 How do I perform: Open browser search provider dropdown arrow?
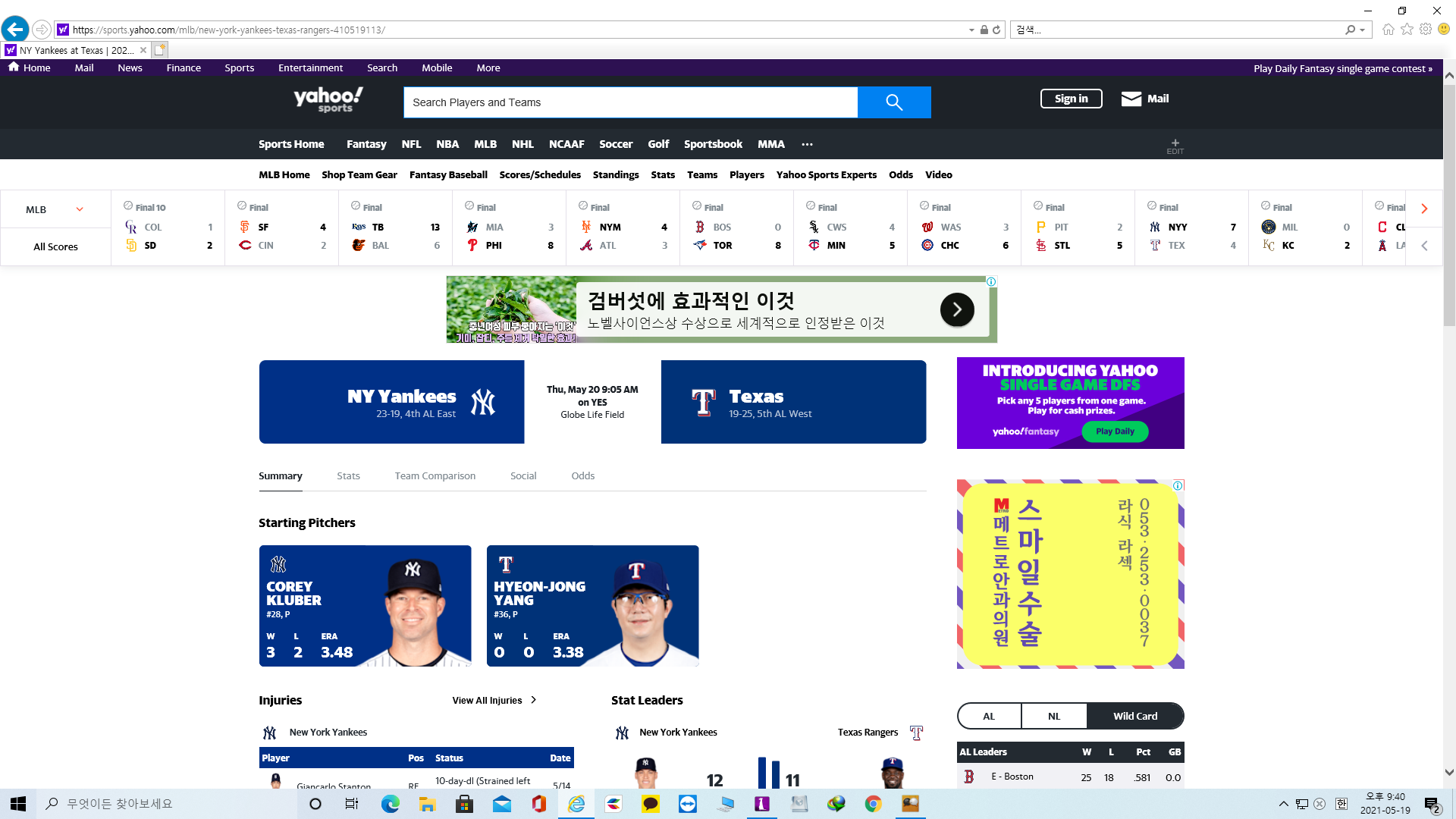coord(1363,30)
